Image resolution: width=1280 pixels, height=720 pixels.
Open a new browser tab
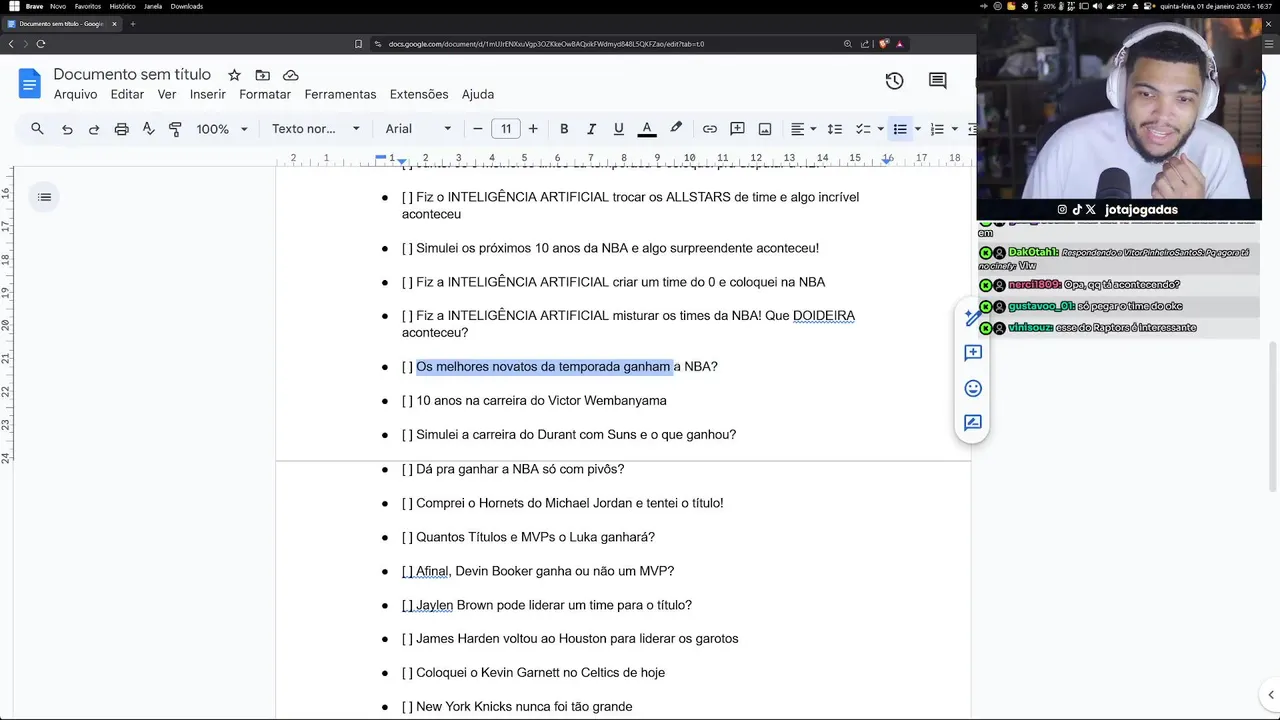point(132,24)
